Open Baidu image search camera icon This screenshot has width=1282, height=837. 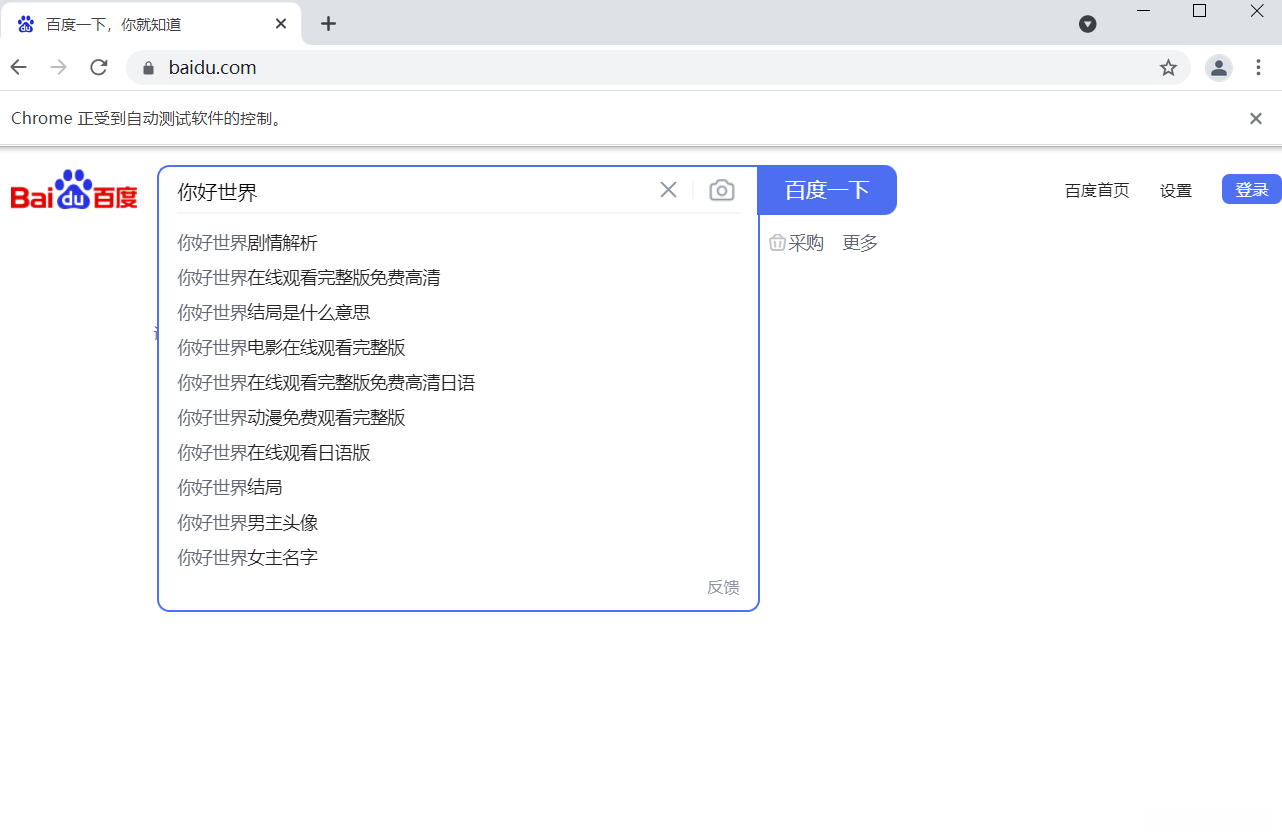click(721, 189)
